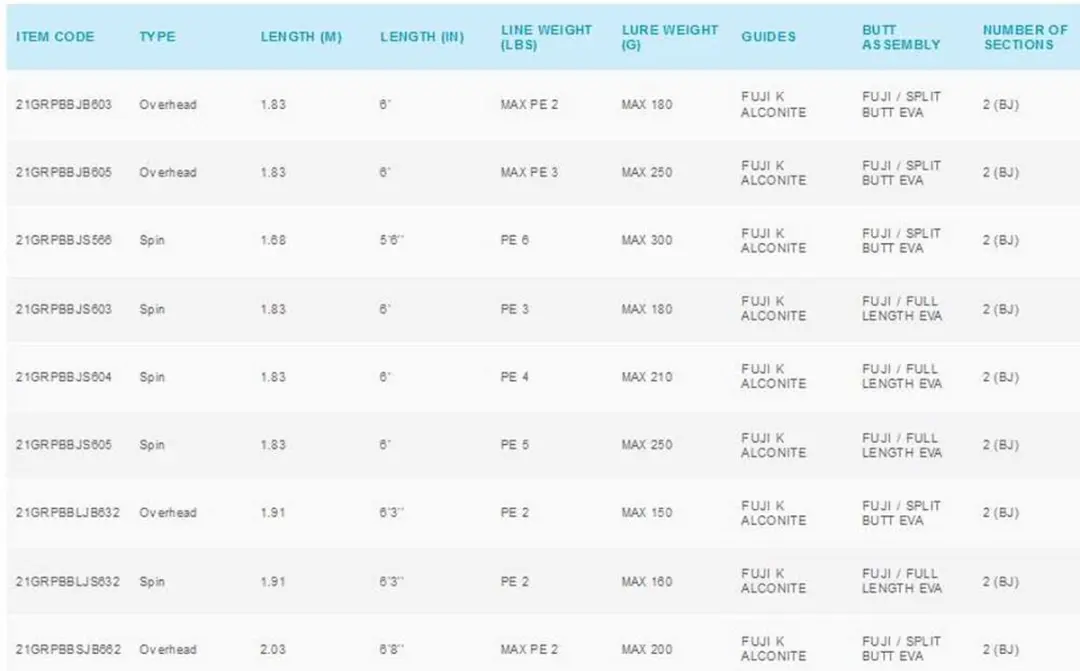Click the 5'6" length cell
Image resolution: width=1080 pixels, height=671 pixels.
click(391, 240)
